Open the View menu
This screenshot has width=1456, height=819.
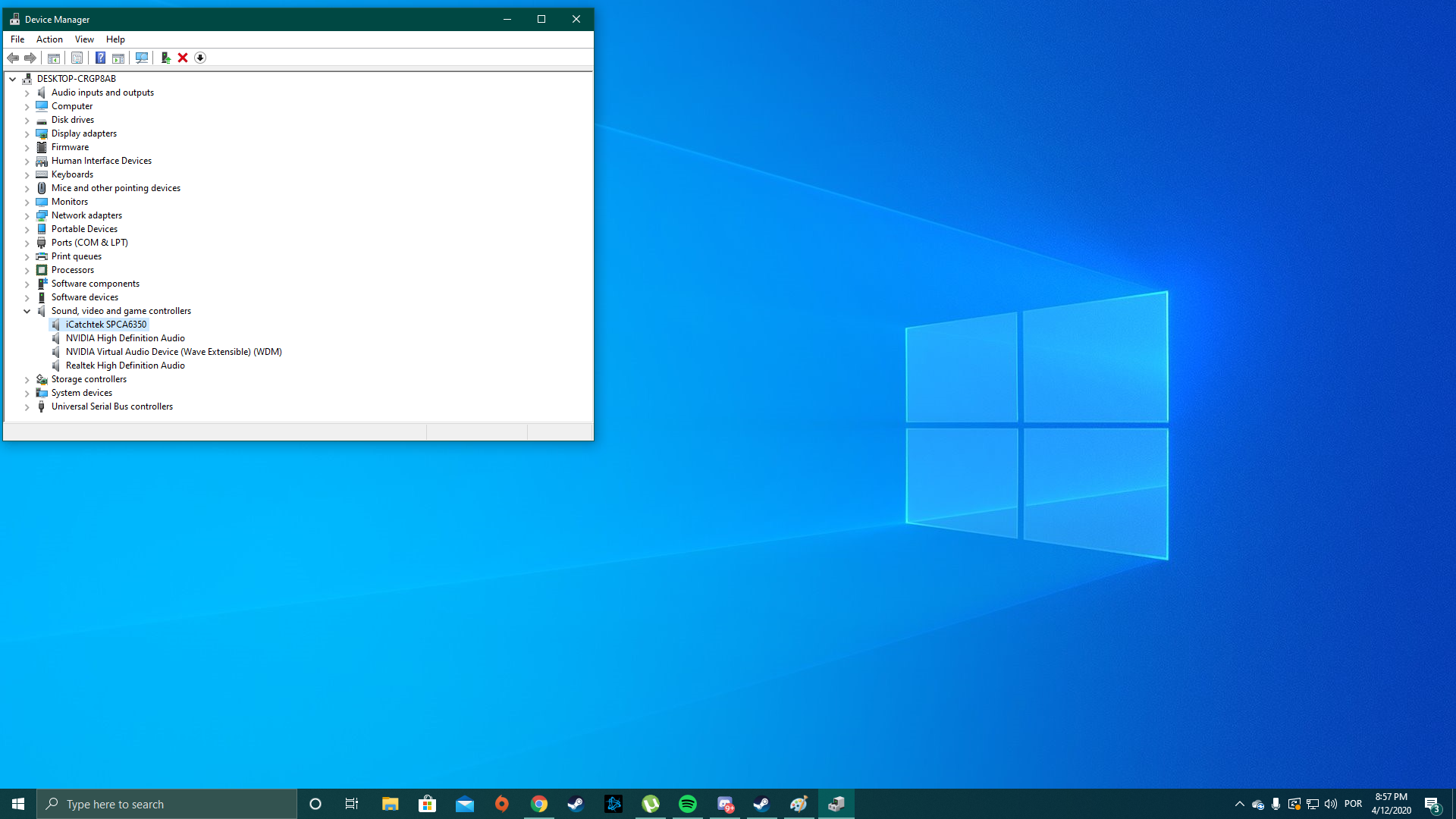tap(84, 39)
